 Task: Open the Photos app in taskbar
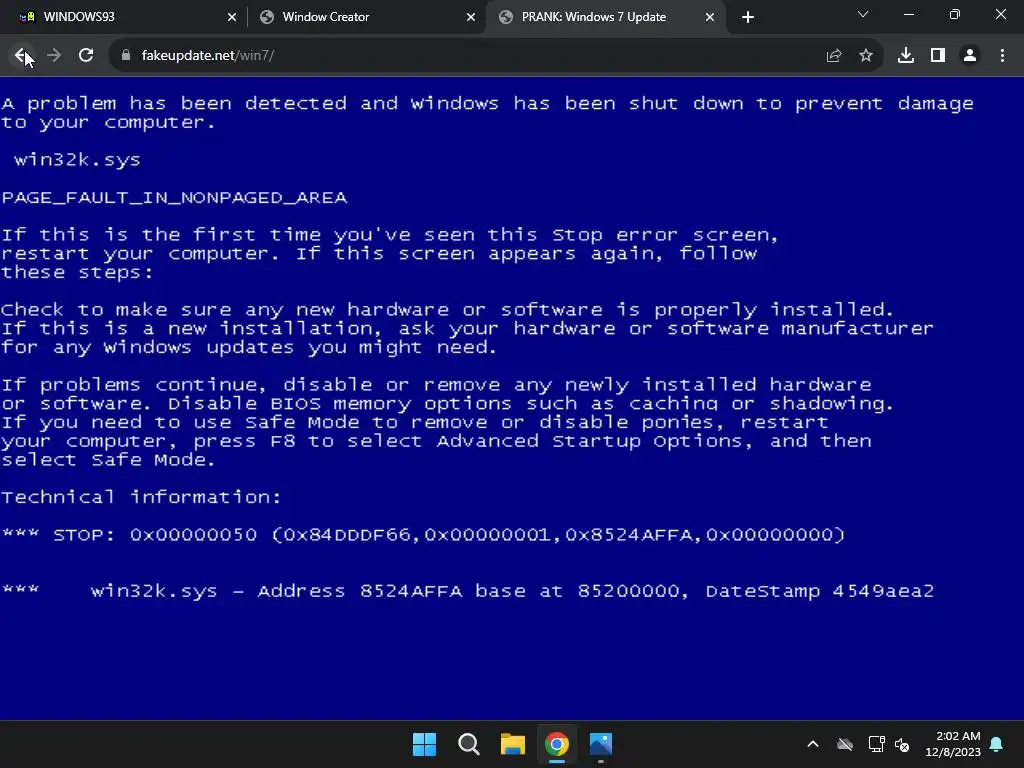(601, 744)
